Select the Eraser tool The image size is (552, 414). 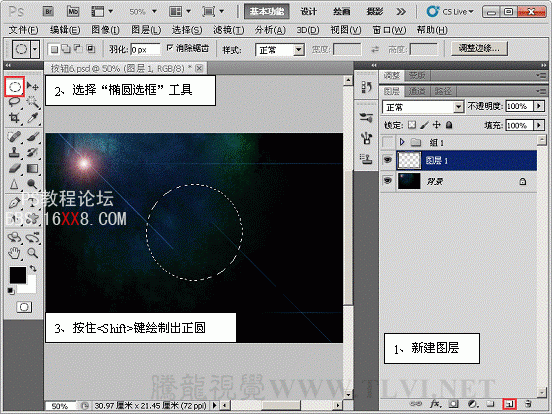[14, 168]
